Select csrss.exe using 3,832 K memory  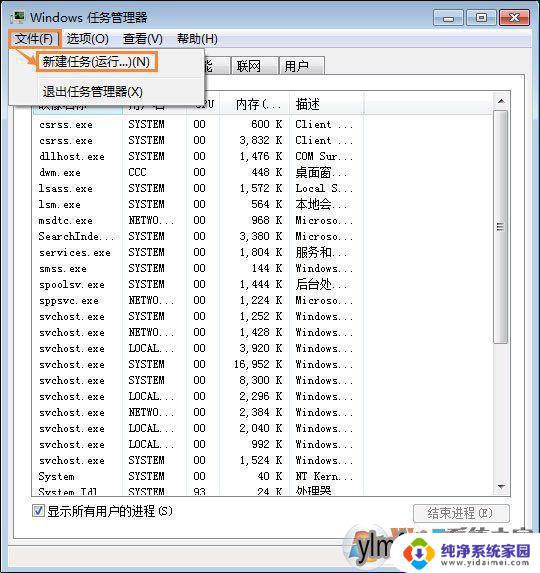pyautogui.click(x=197, y=140)
